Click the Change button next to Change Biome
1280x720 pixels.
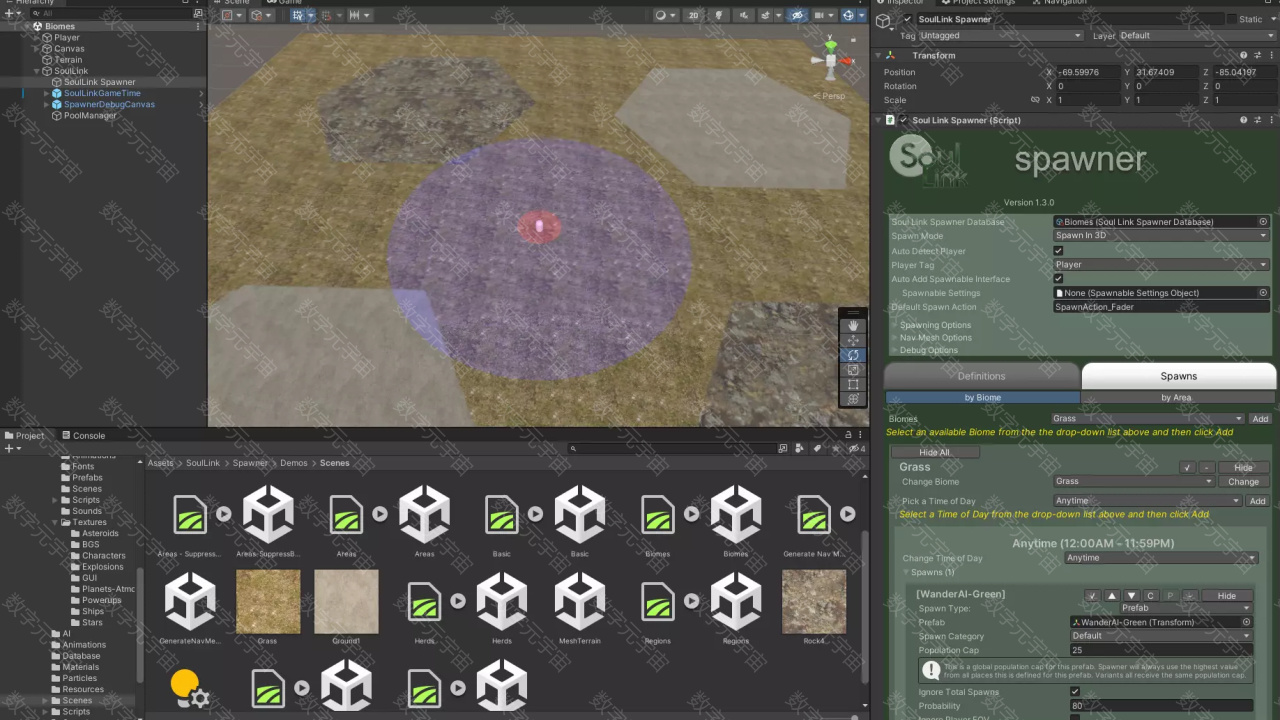click(x=1244, y=482)
